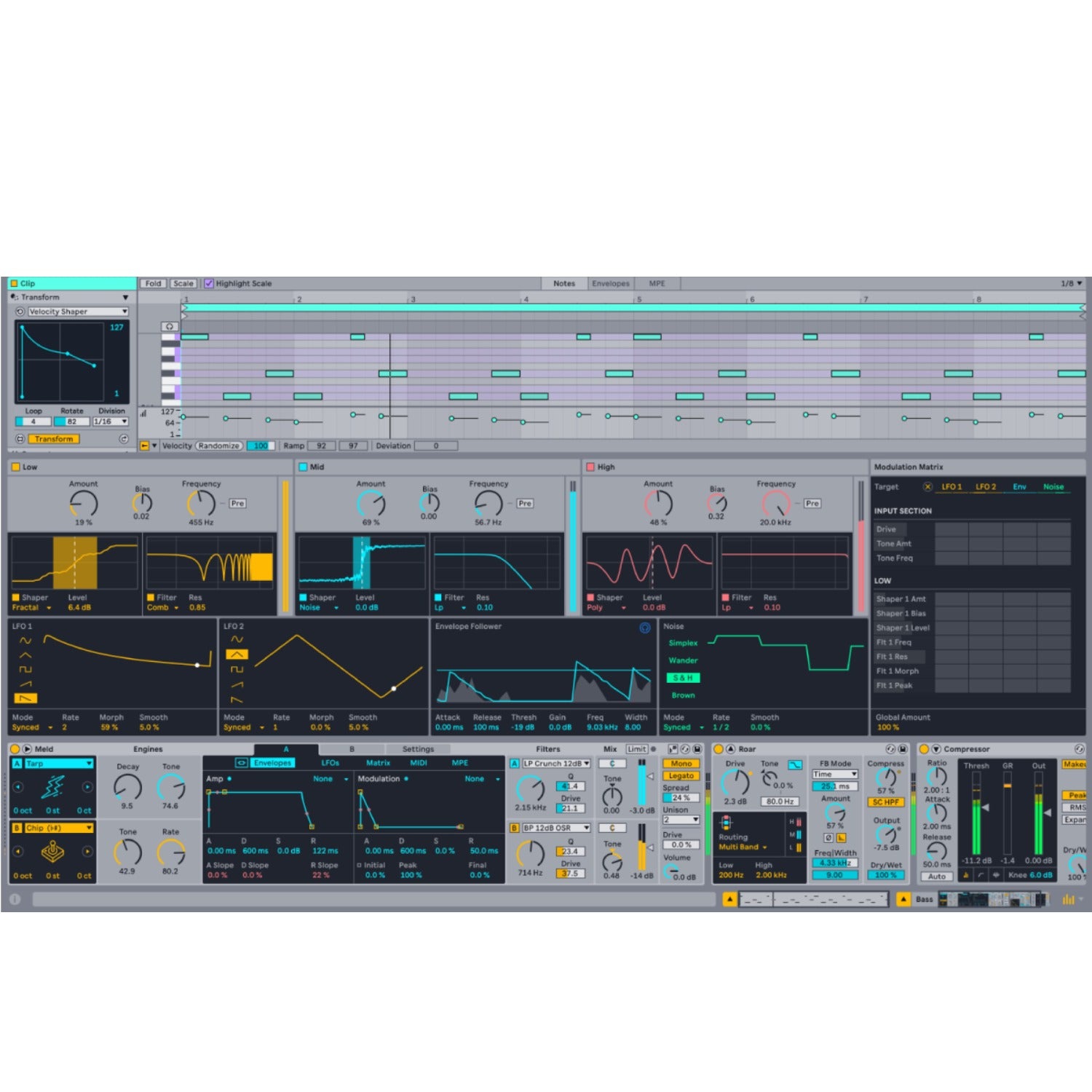Click the hot-swap preset icon on Roar

tap(891, 749)
